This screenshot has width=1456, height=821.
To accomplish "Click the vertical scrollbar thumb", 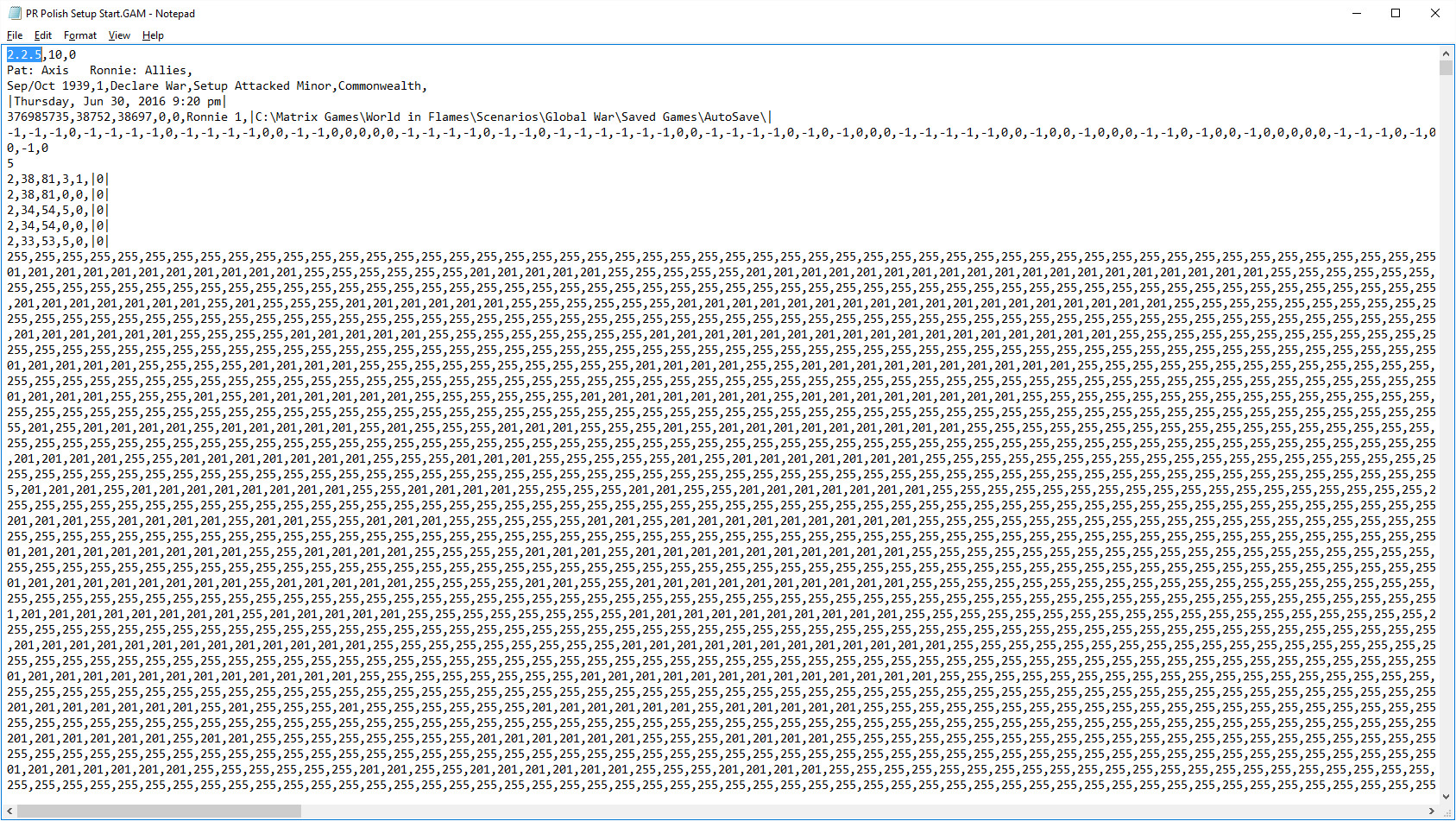I will pyautogui.click(x=1446, y=68).
